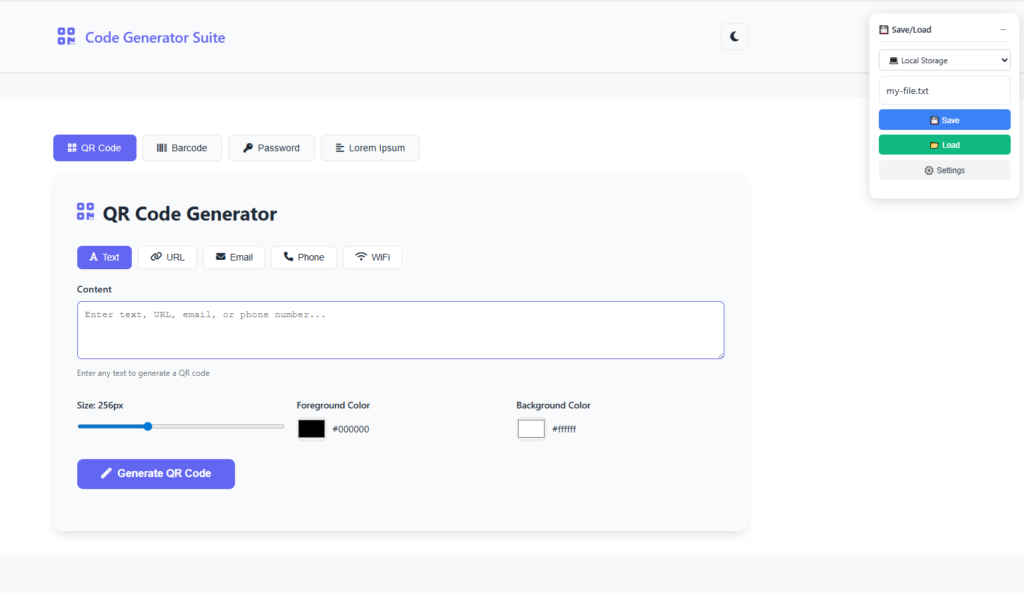Screen dimensions: 1024x593
Task: Choose the Phone content type
Action: [x=303, y=257]
